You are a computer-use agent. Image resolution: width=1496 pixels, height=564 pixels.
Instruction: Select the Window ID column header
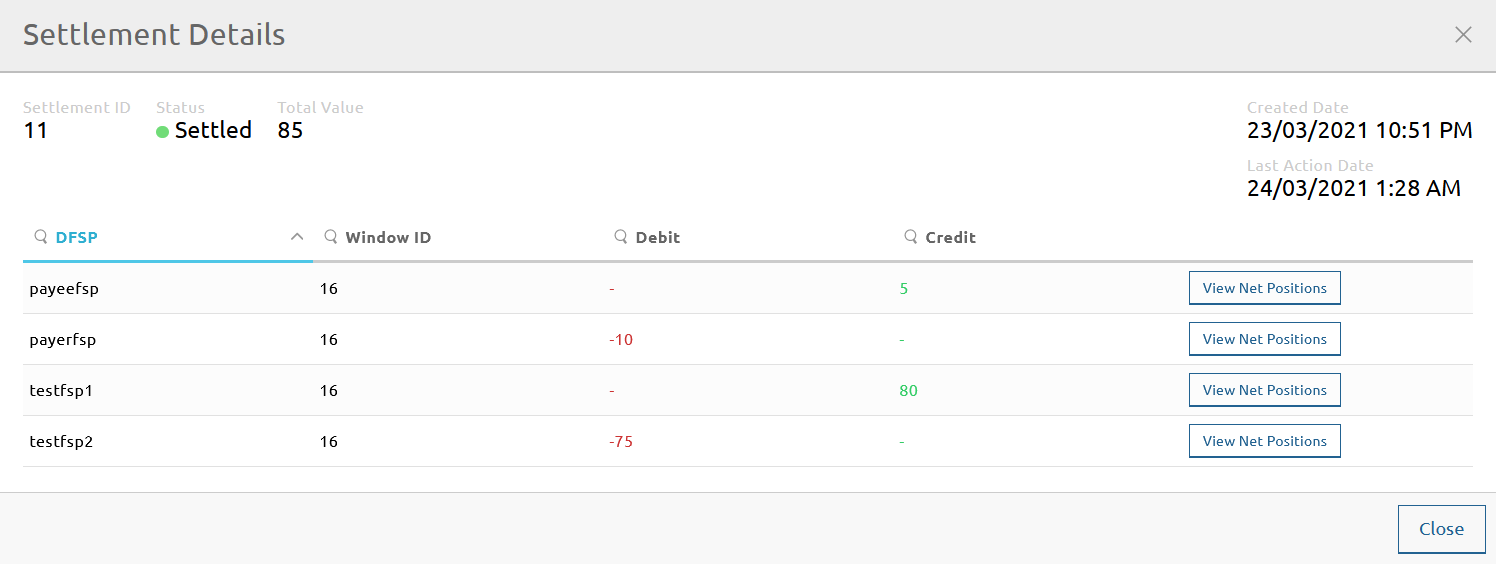(388, 237)
